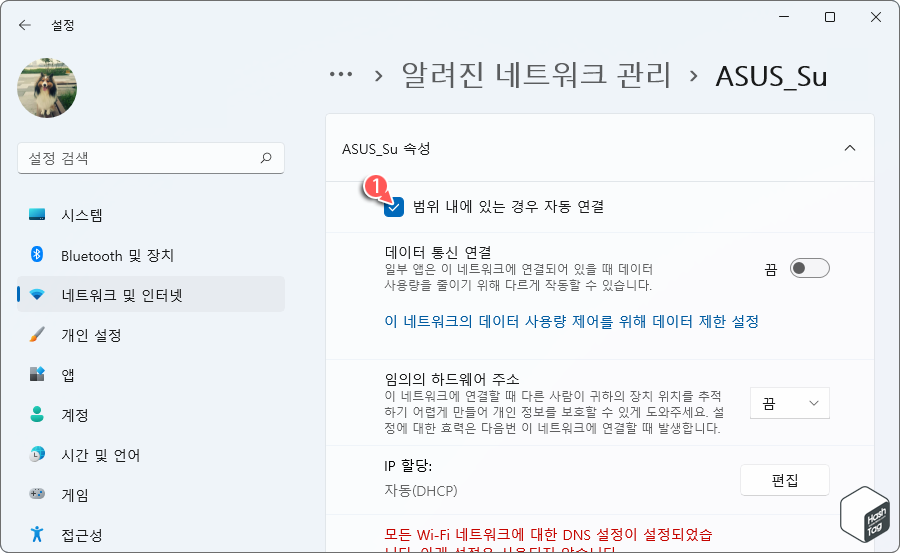
Task: Uncheck 범위 내에 있는 경우 자동 연결
Action: point(394,207)
